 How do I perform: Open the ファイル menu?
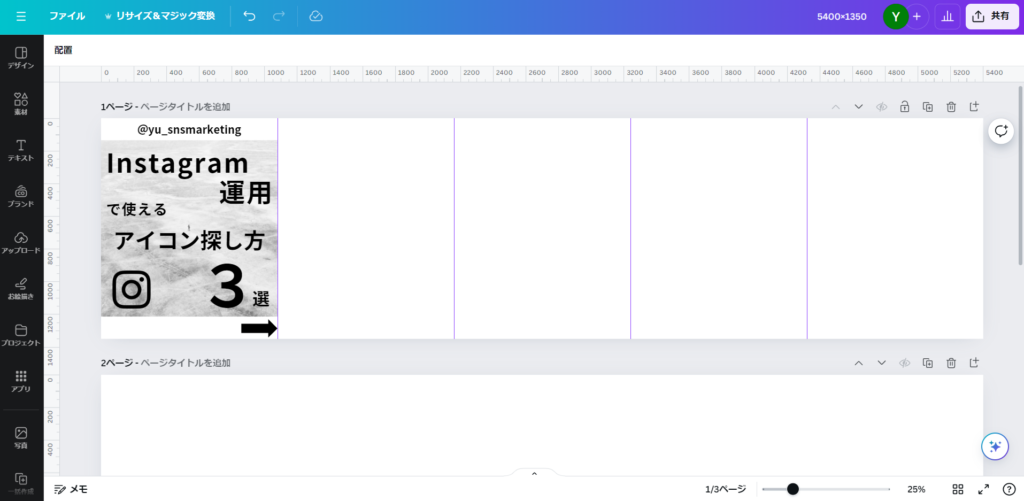tap(67, 16)
